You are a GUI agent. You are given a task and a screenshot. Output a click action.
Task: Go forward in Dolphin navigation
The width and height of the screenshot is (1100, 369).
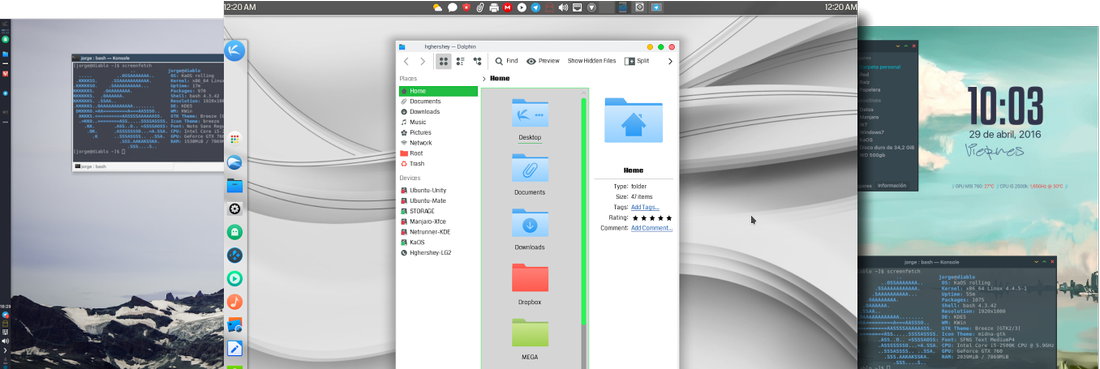point(422,62)
